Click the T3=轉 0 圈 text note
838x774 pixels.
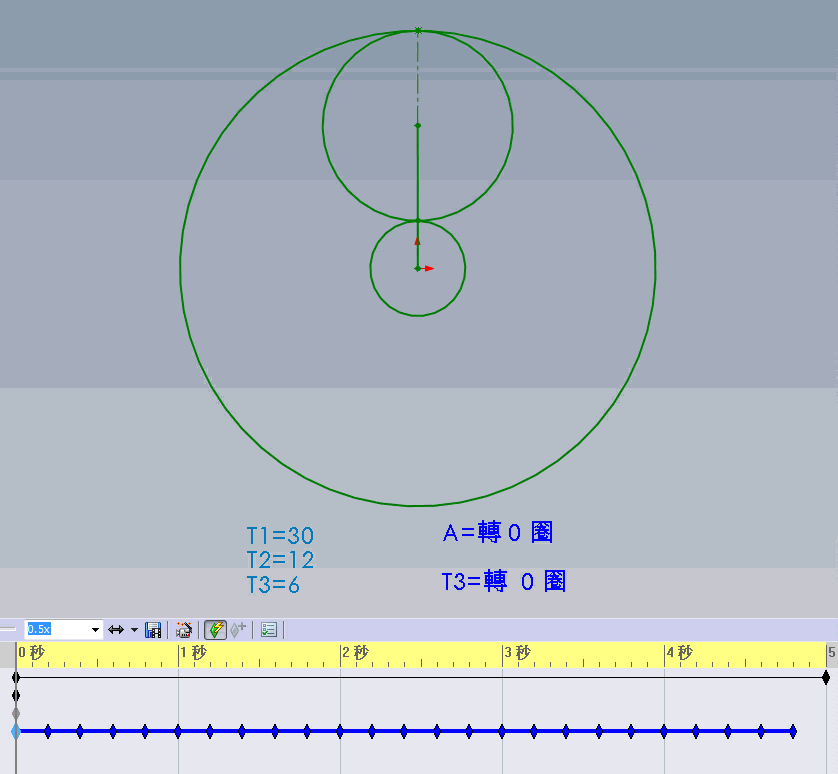[505, 581]
